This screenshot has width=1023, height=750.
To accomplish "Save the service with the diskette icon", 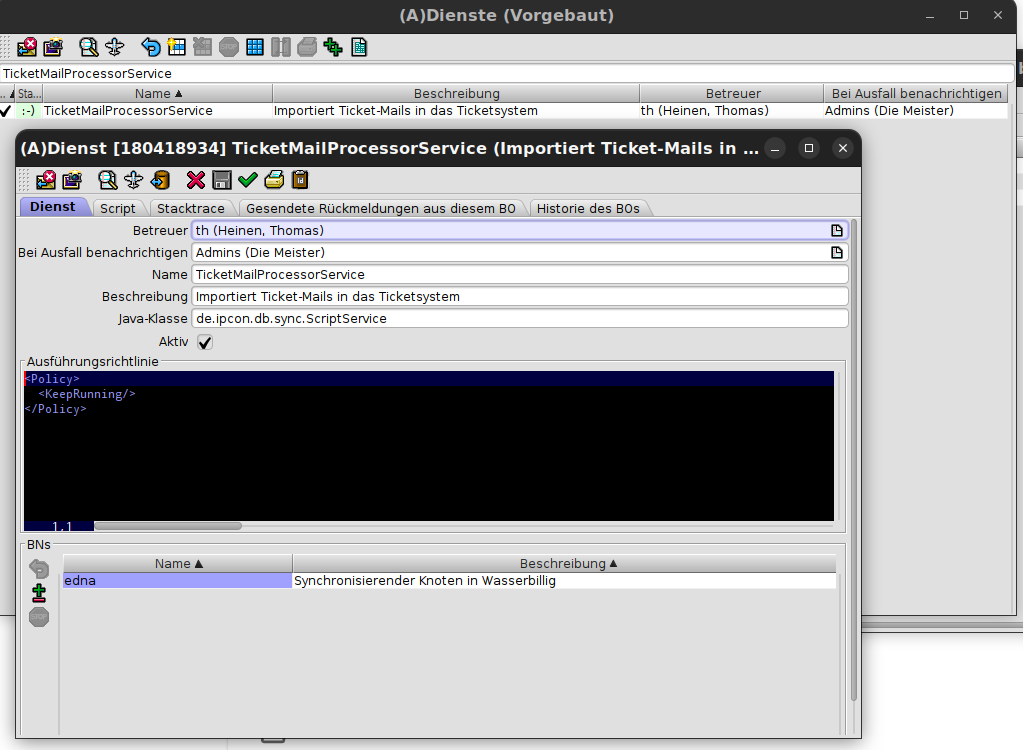I will tap(221, 180).
